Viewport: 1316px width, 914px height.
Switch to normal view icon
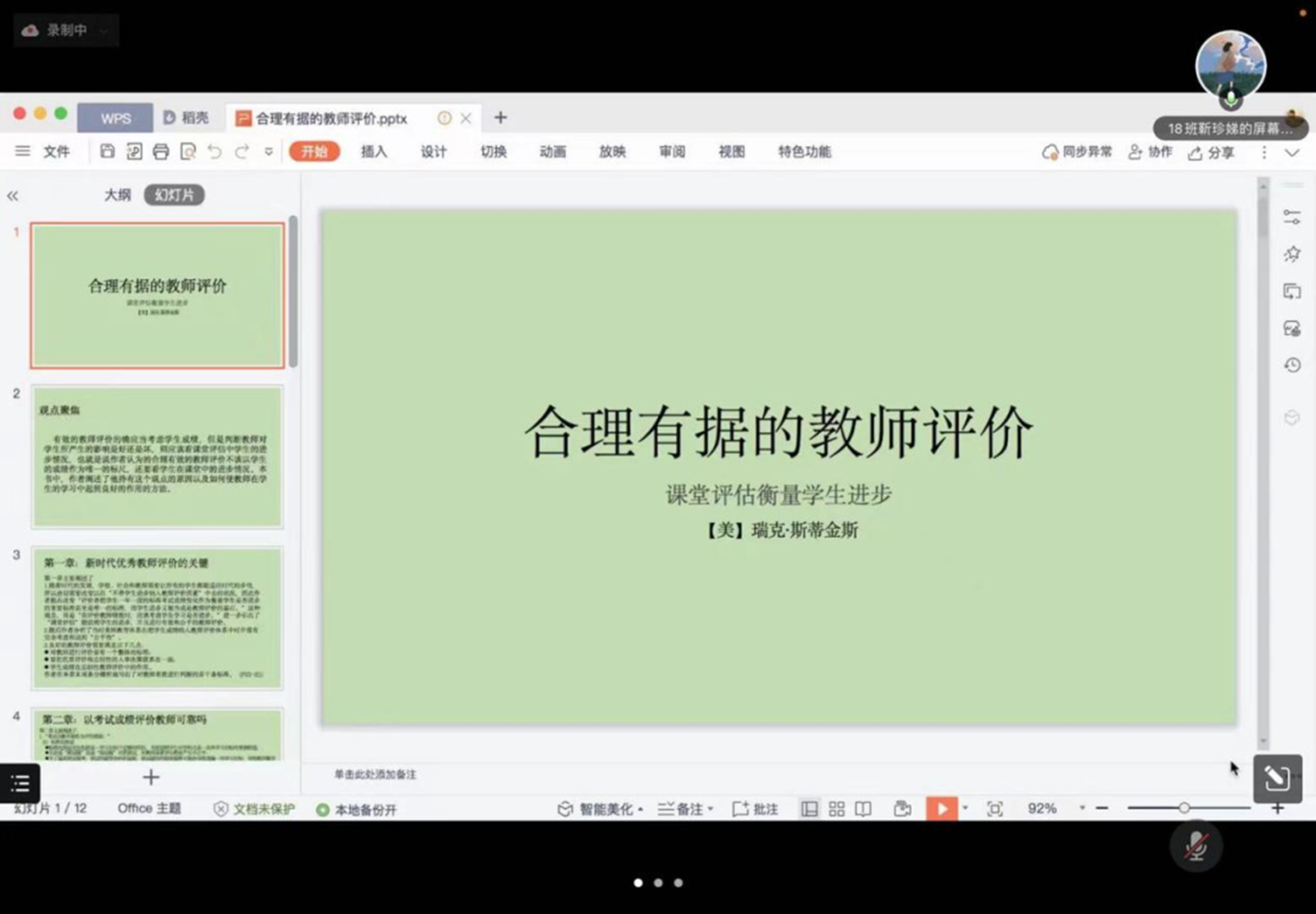pyautogui.click(x=809, y=809)
